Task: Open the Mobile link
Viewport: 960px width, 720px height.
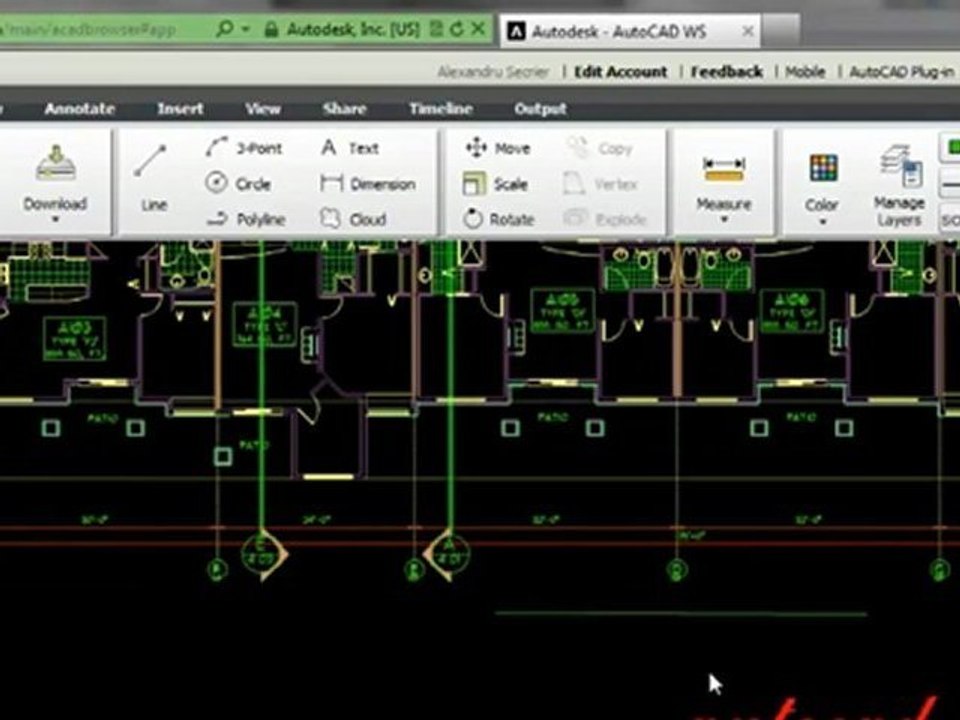Action: point(805,72)
